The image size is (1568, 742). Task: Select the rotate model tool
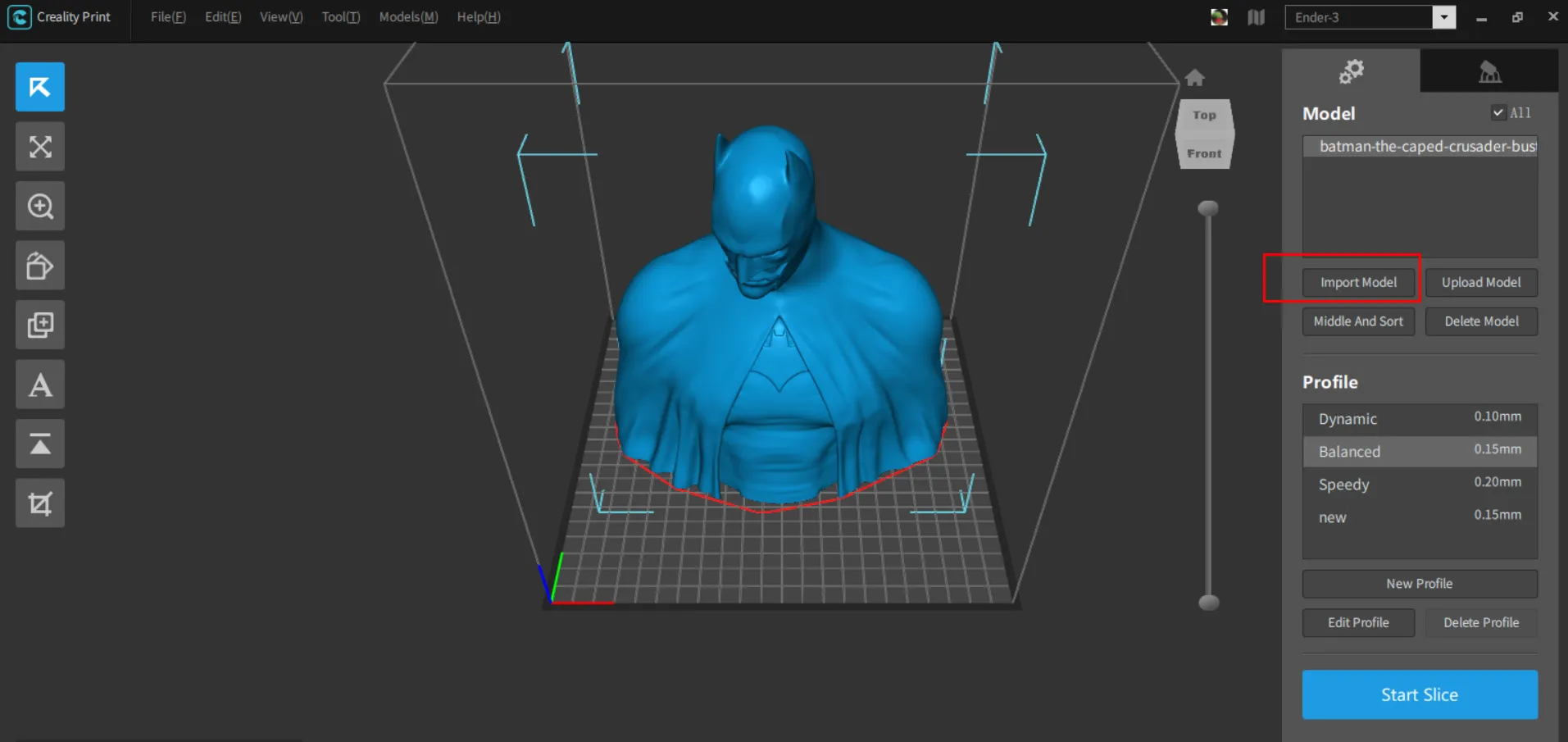tap(39, 266)
